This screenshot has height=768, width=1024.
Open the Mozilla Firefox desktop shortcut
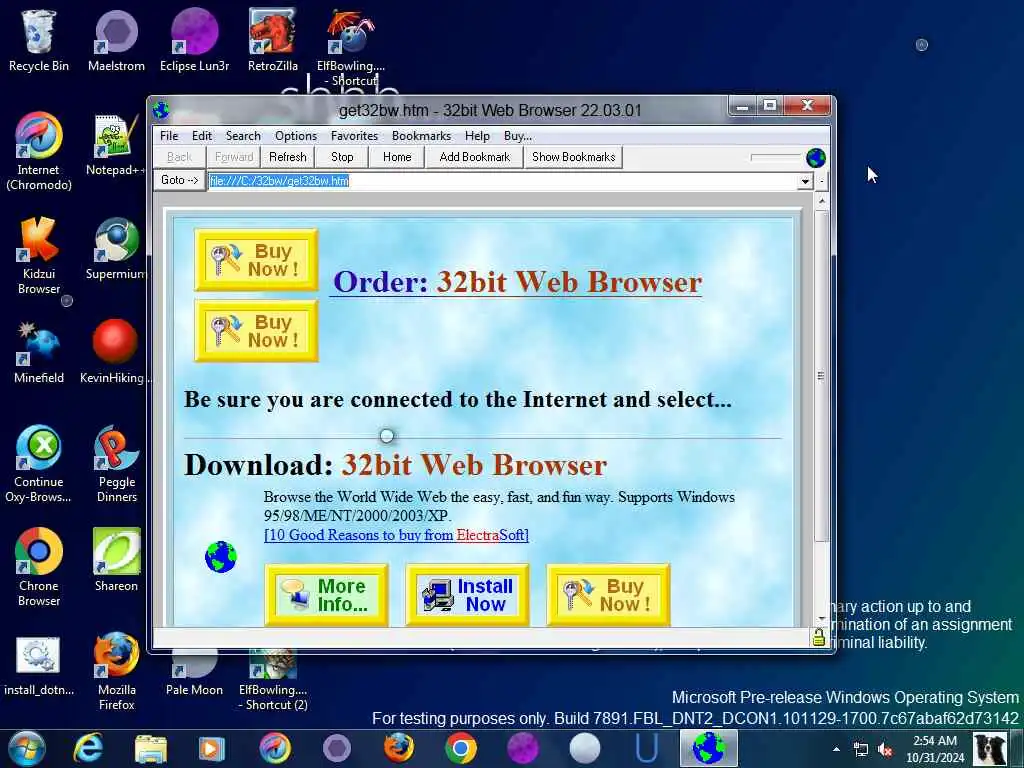[x=116, y=670]
